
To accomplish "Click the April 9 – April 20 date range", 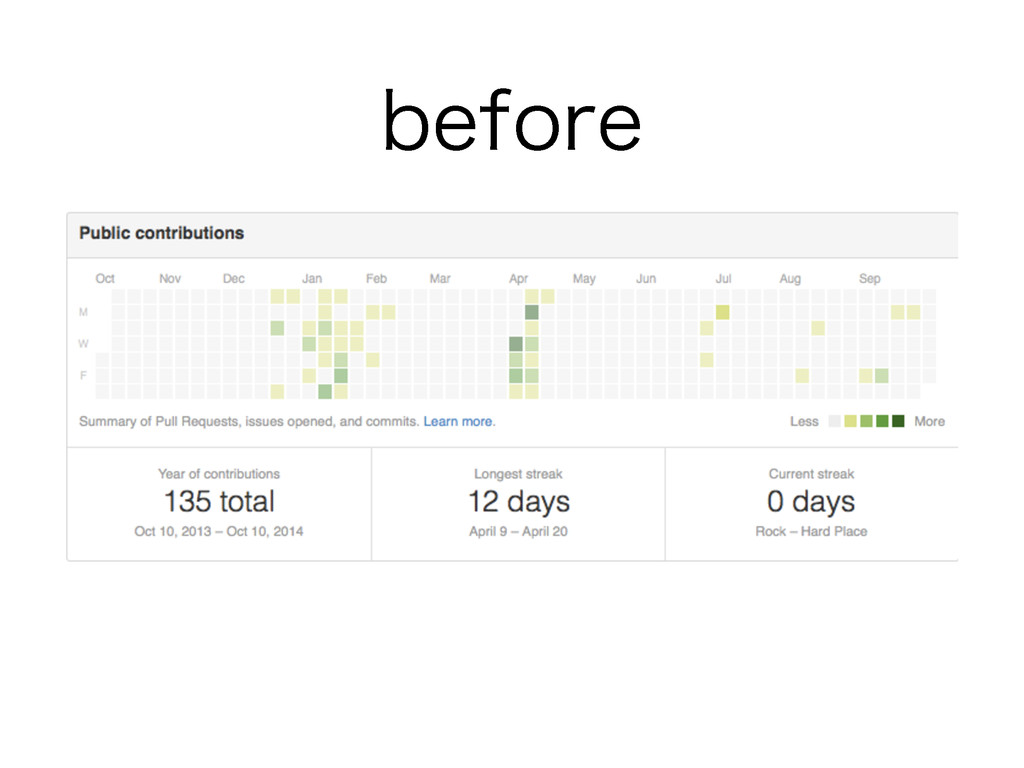I will point(519,532).
